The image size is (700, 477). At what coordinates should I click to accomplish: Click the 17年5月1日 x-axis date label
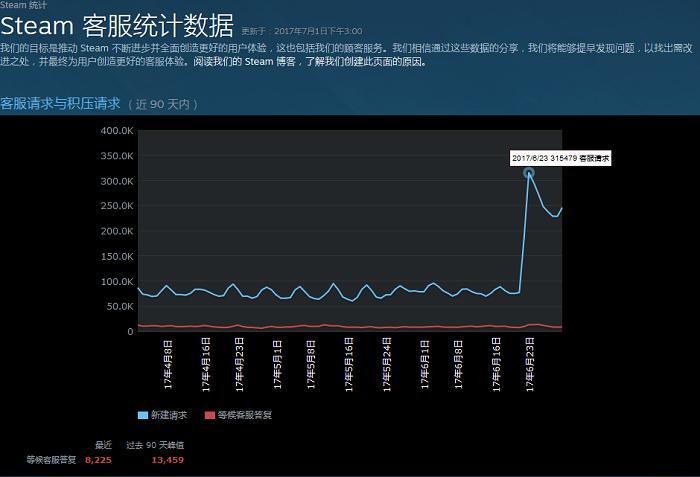click(277, 364)
